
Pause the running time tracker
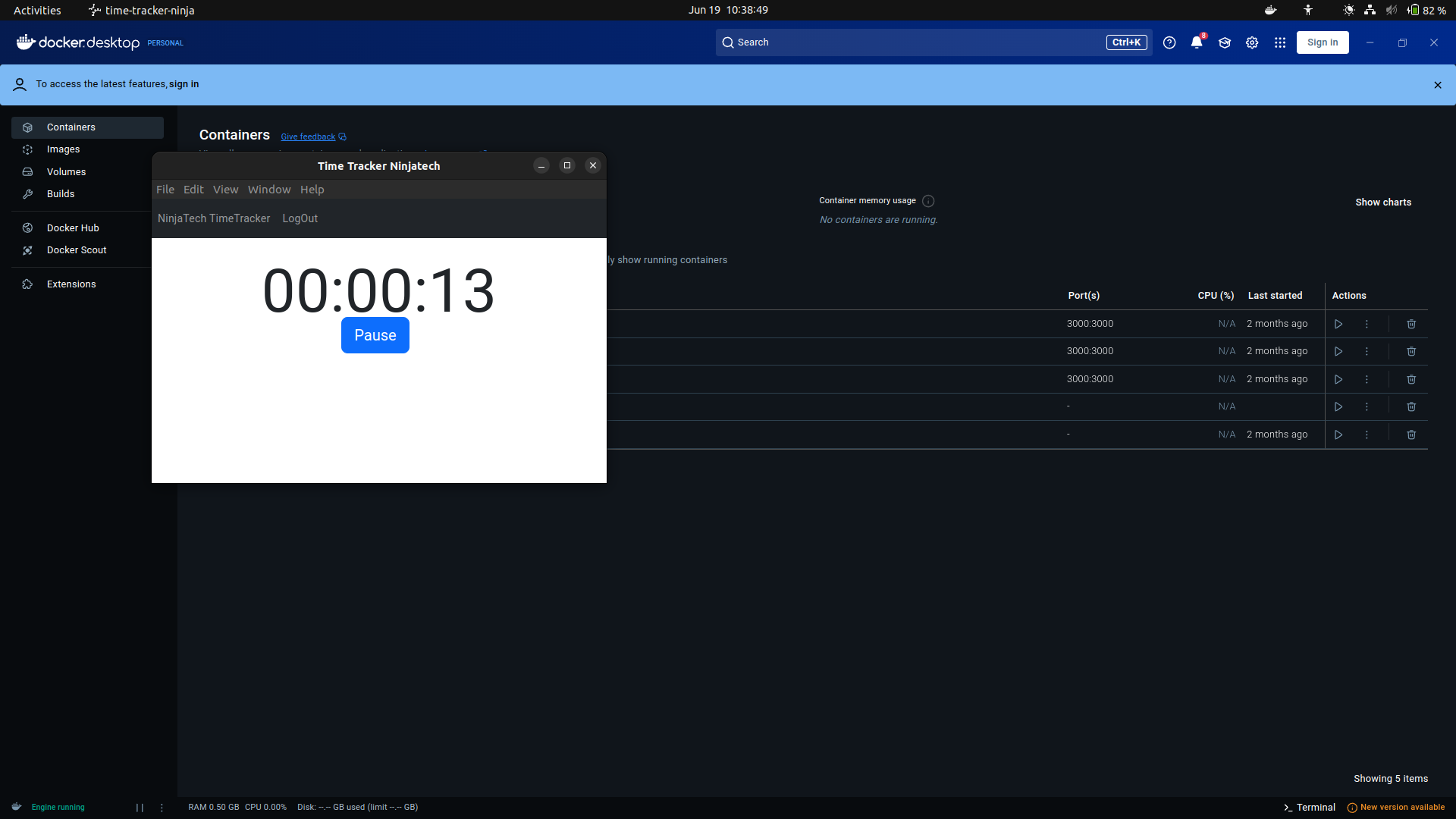(375, 335)
